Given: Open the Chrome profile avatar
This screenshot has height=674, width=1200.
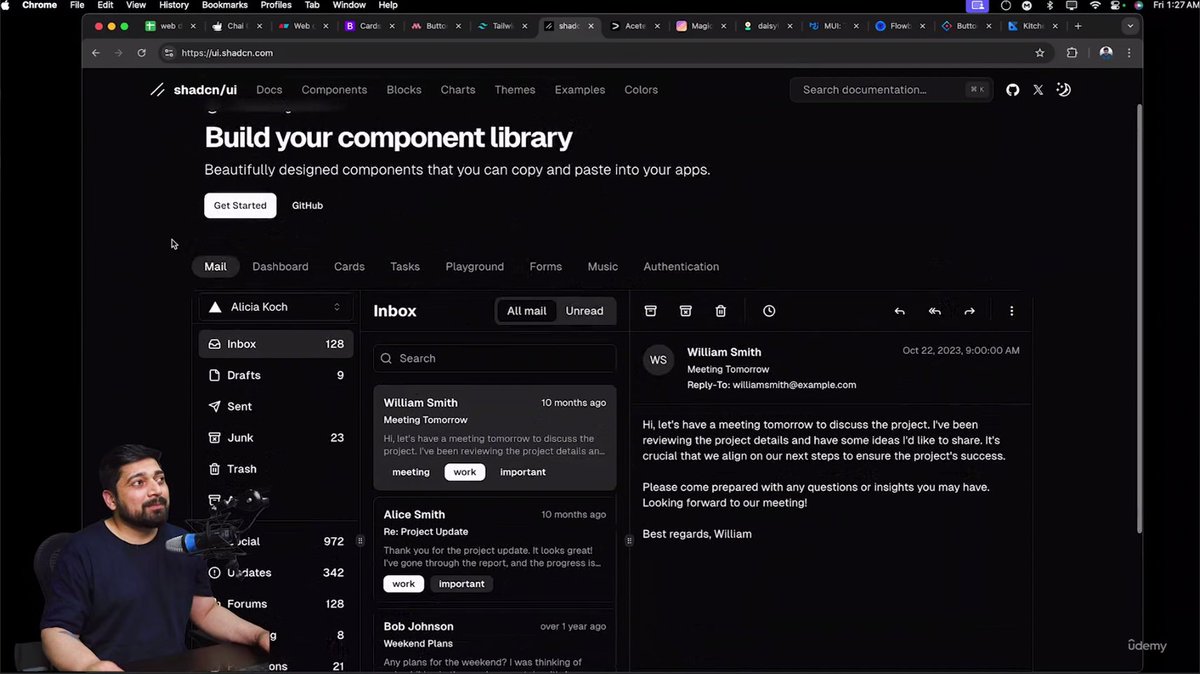Looking at the screenshot, I should pos(1106,53).
